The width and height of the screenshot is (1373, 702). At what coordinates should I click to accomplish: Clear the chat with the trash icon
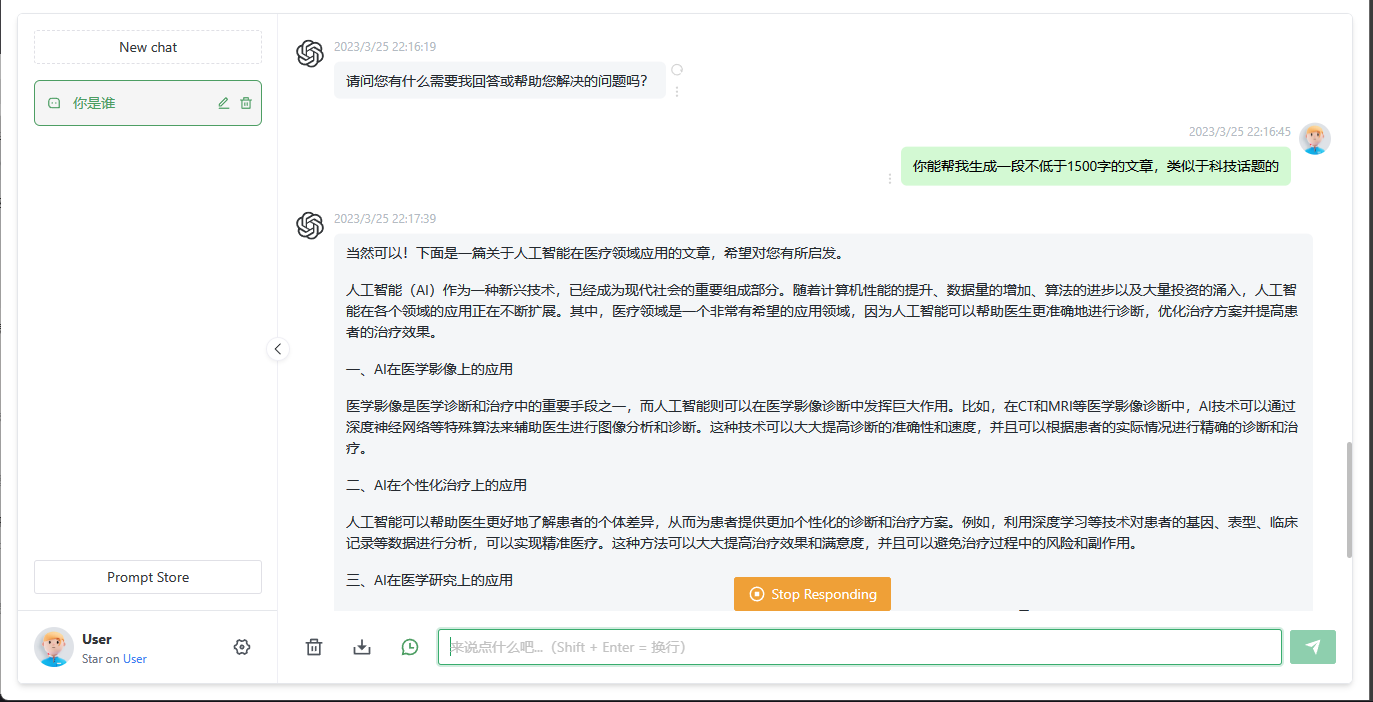pyautogui.click(x=314, y=647)
